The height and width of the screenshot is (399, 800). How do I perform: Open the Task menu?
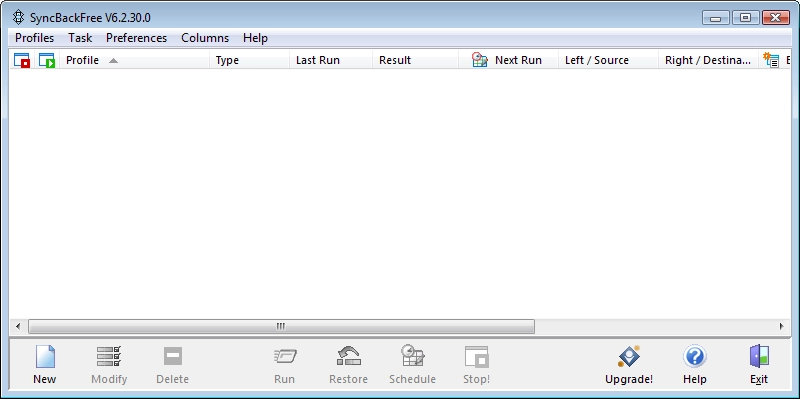tap(80, 38)
